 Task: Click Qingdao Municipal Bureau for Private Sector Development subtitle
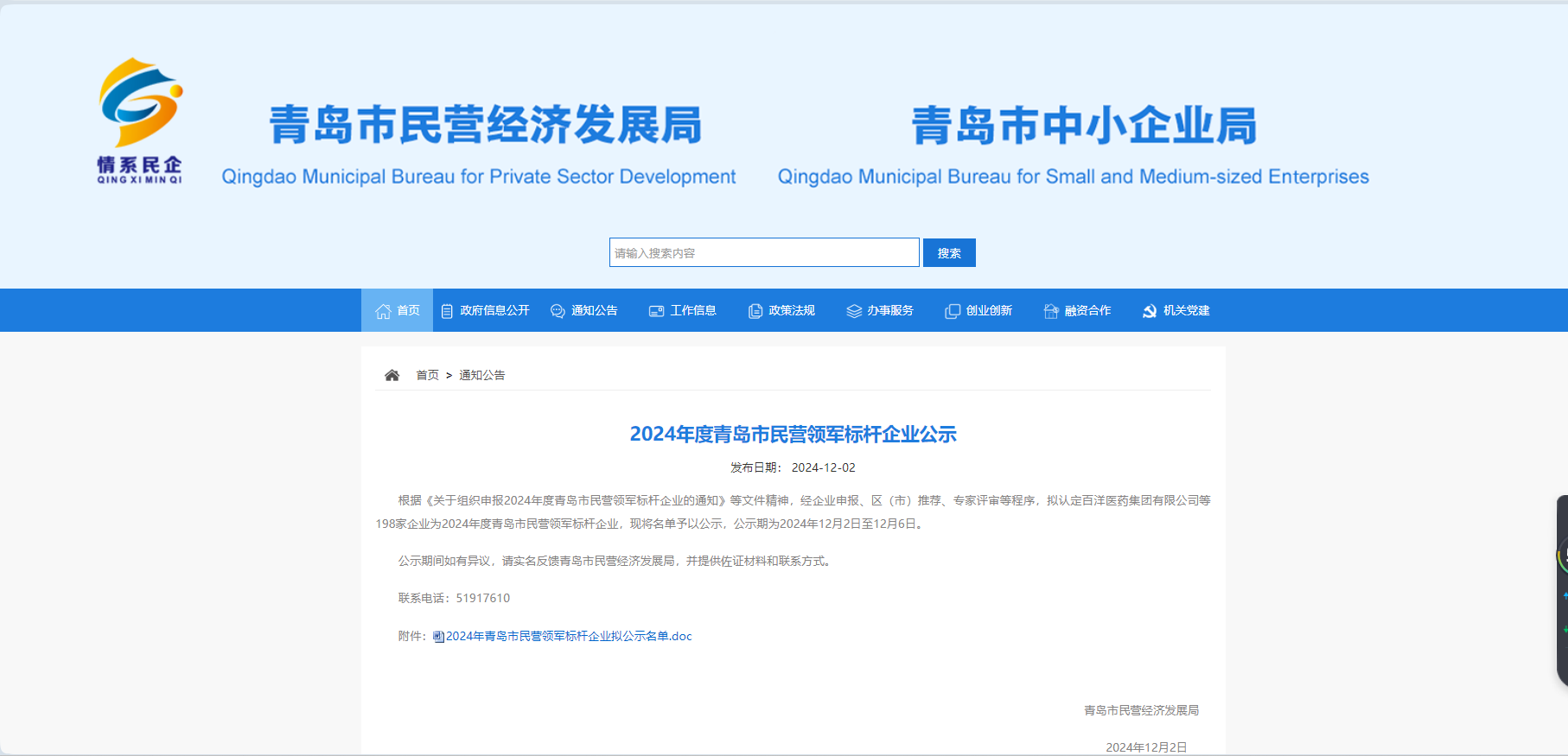click(x=479, y=176)
